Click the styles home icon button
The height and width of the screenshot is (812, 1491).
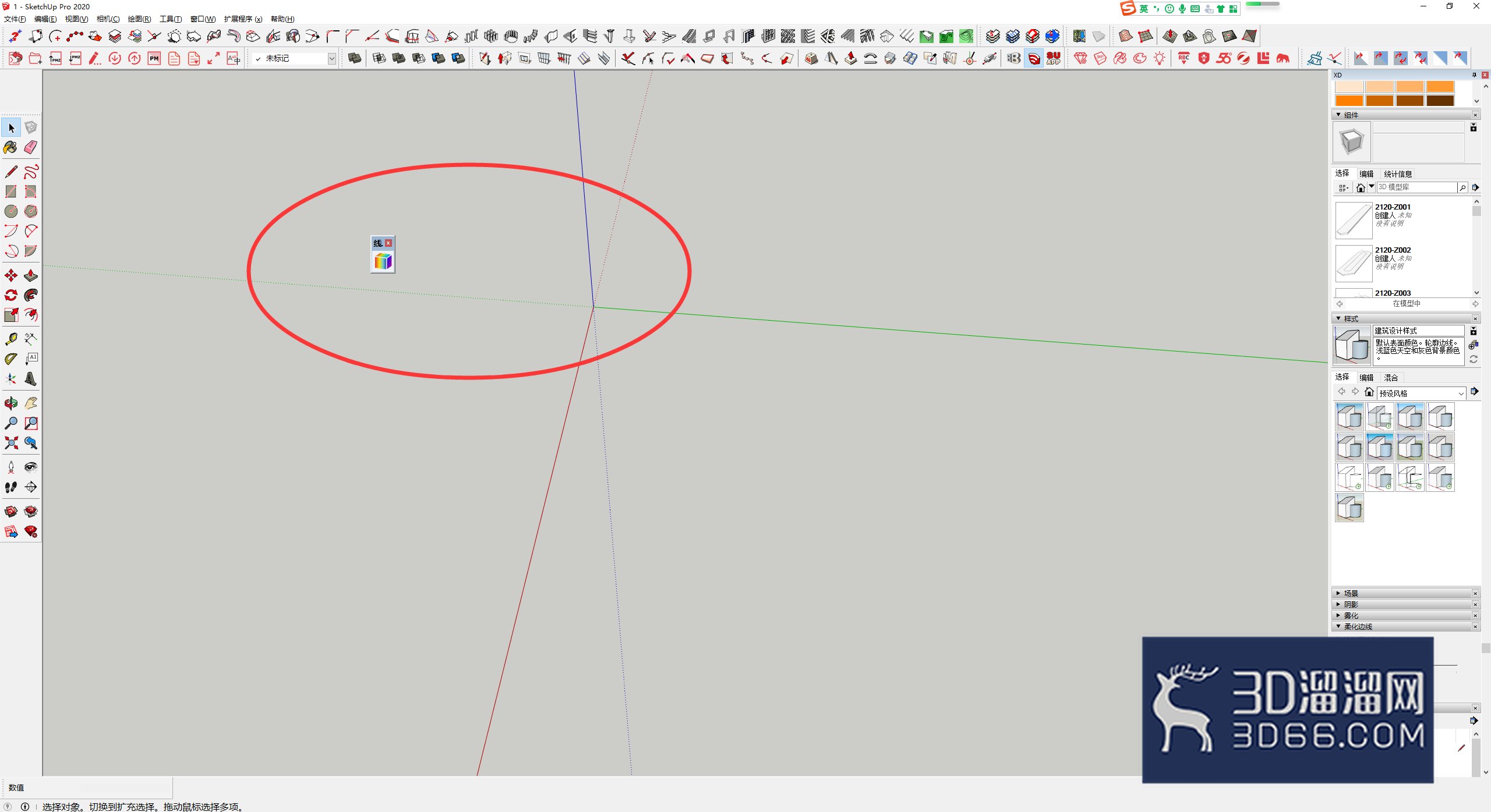(1369, 392)
